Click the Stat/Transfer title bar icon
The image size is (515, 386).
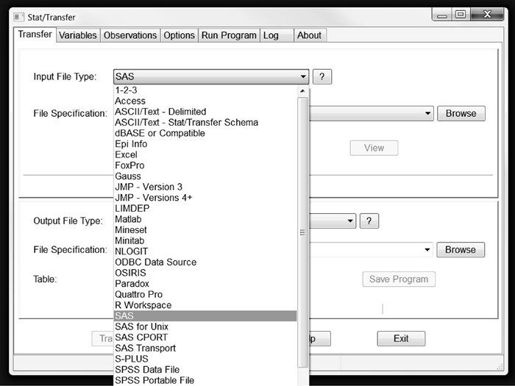click(19, 17)
